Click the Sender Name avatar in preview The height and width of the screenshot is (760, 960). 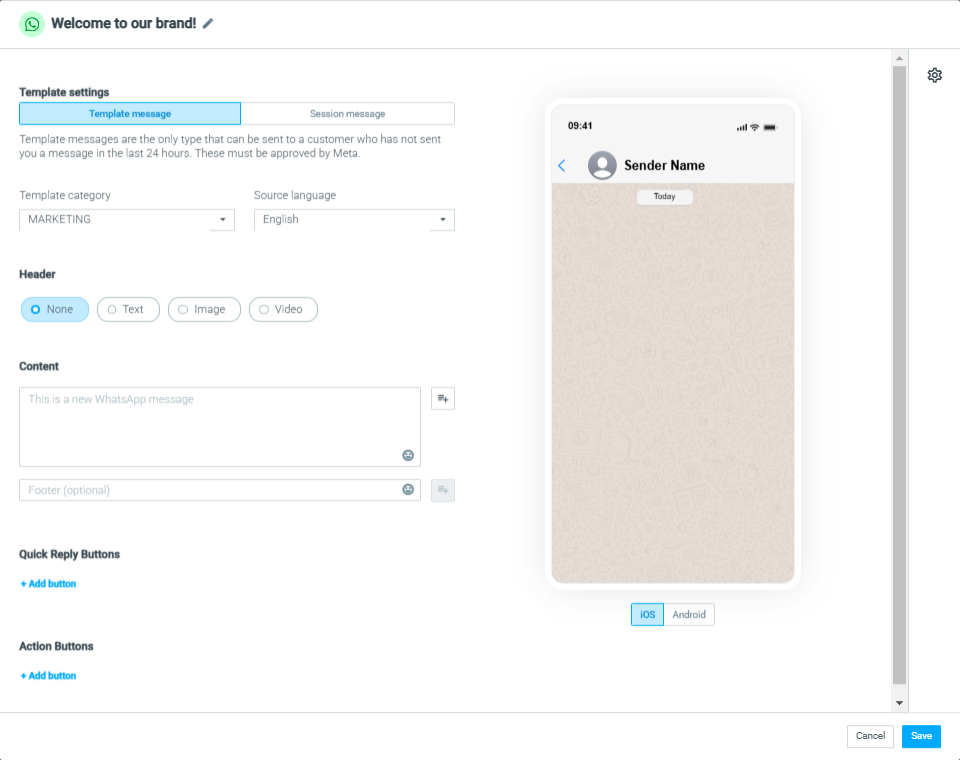tap(602, 165)
